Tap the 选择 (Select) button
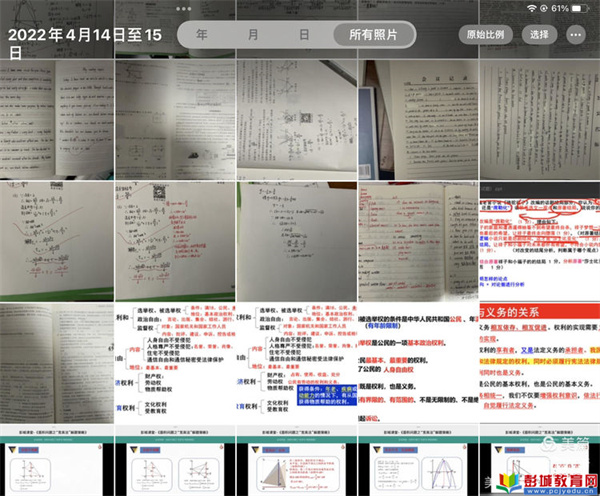 tap(539, 35)
